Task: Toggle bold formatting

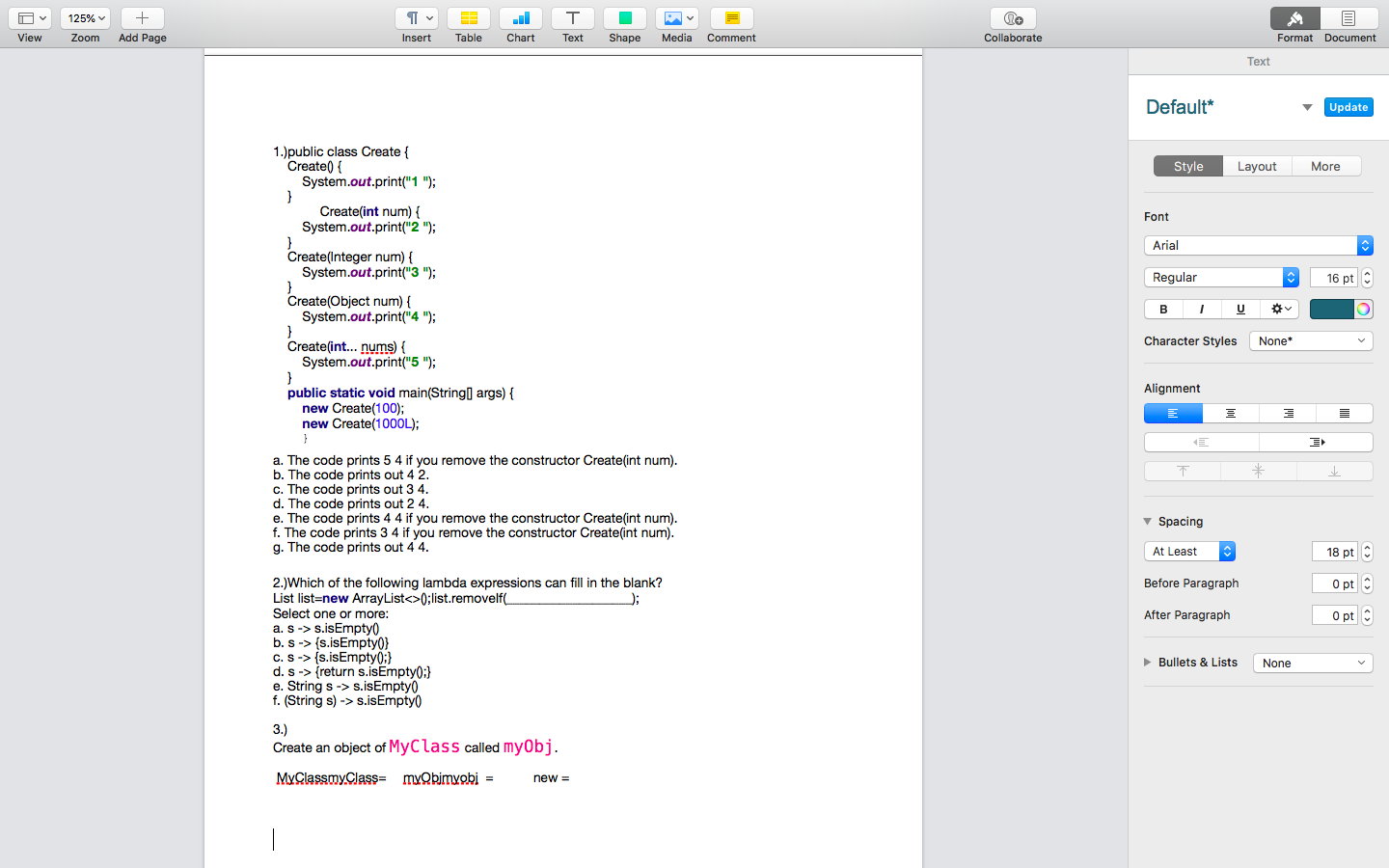Action: pyautogui.click(x=1163, y=310)
